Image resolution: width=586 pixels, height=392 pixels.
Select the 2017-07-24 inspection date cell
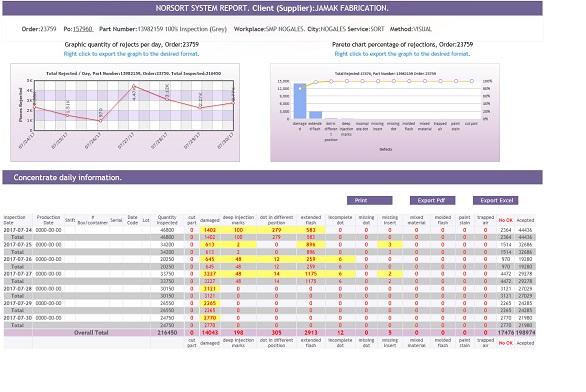pos(18,230)
